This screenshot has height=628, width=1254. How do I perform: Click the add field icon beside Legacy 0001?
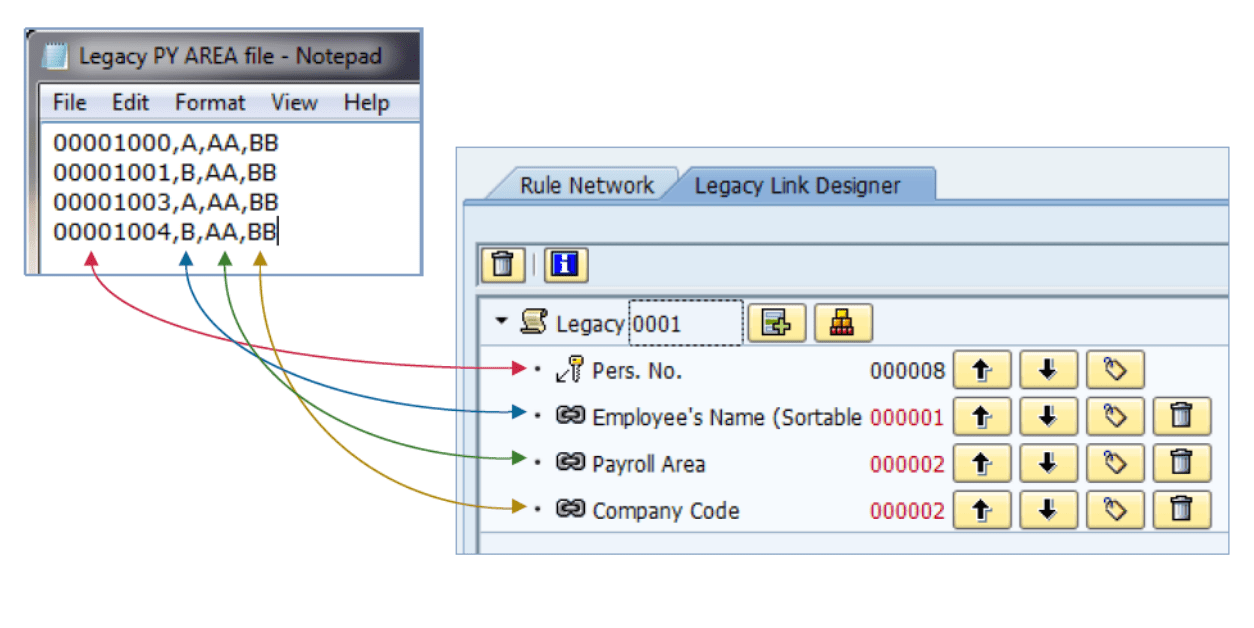pos(776,323)
